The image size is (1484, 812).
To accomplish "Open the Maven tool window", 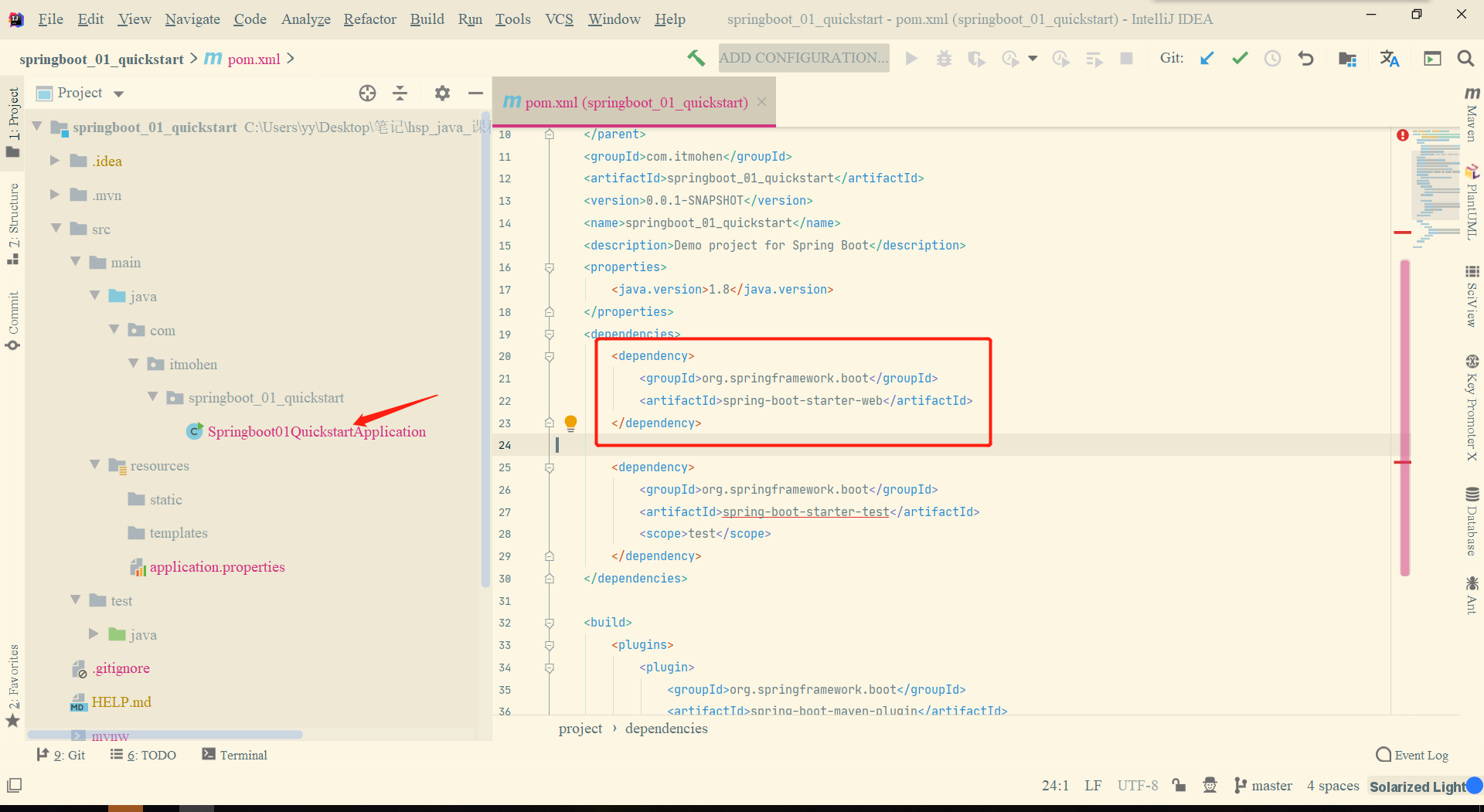I will click(1472, 114).
